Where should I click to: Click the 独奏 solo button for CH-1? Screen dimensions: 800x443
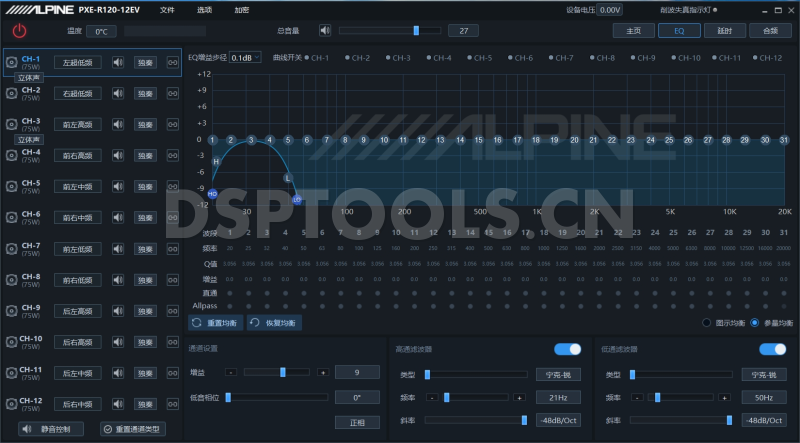pyautogui.click(x=145, y=63)
